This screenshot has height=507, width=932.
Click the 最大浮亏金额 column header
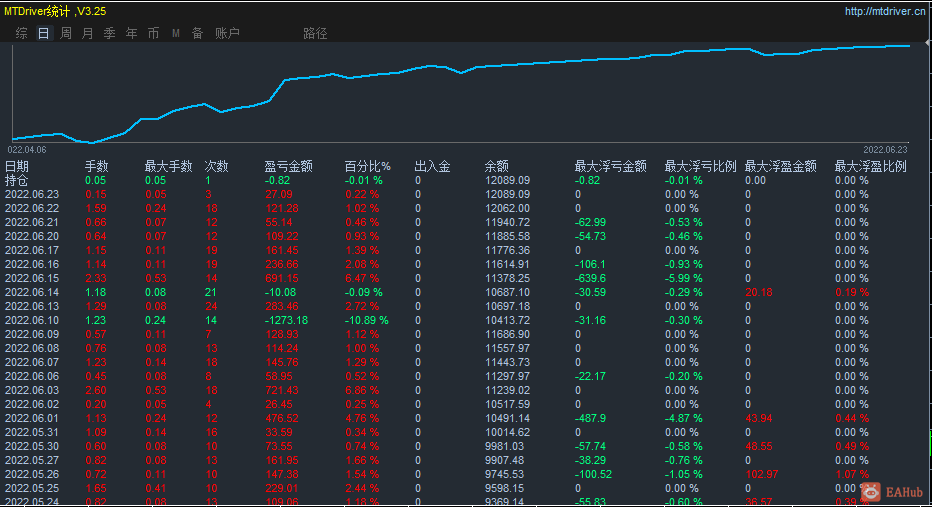tap(610, 166)
